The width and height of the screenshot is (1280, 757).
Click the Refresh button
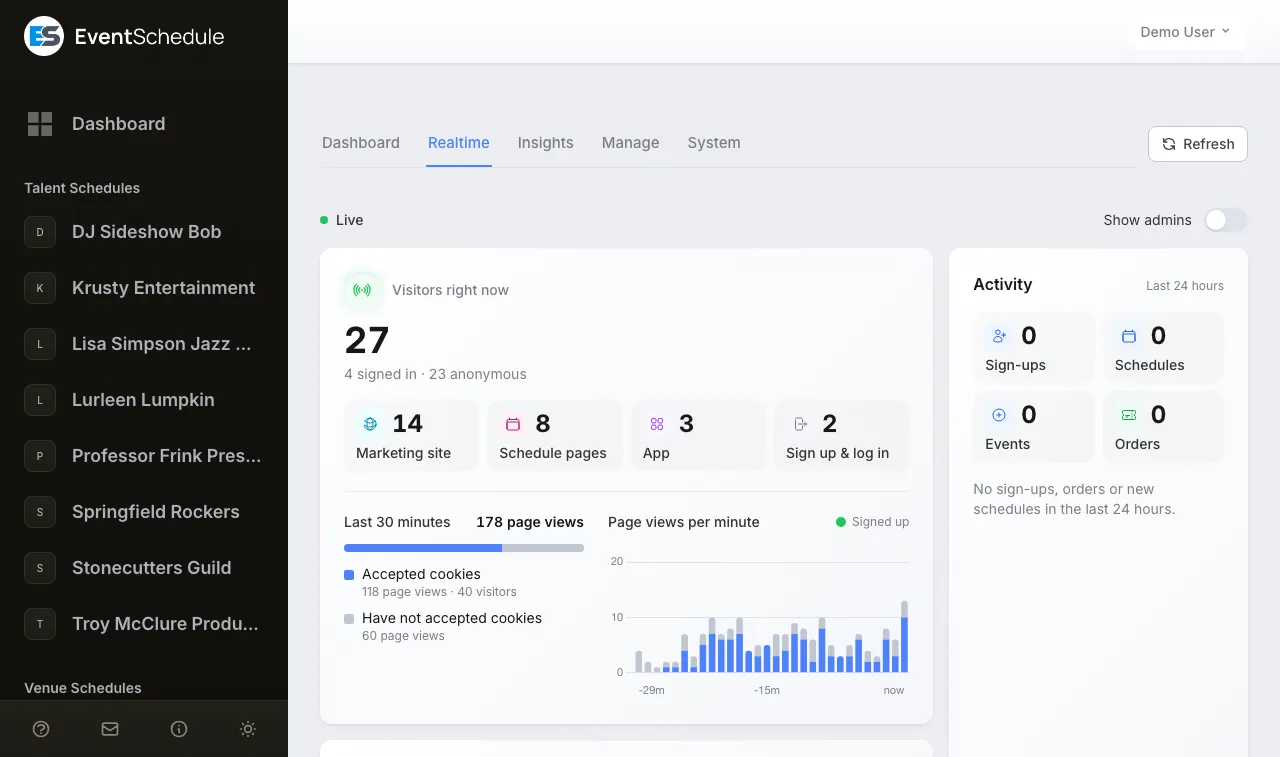1198,144
